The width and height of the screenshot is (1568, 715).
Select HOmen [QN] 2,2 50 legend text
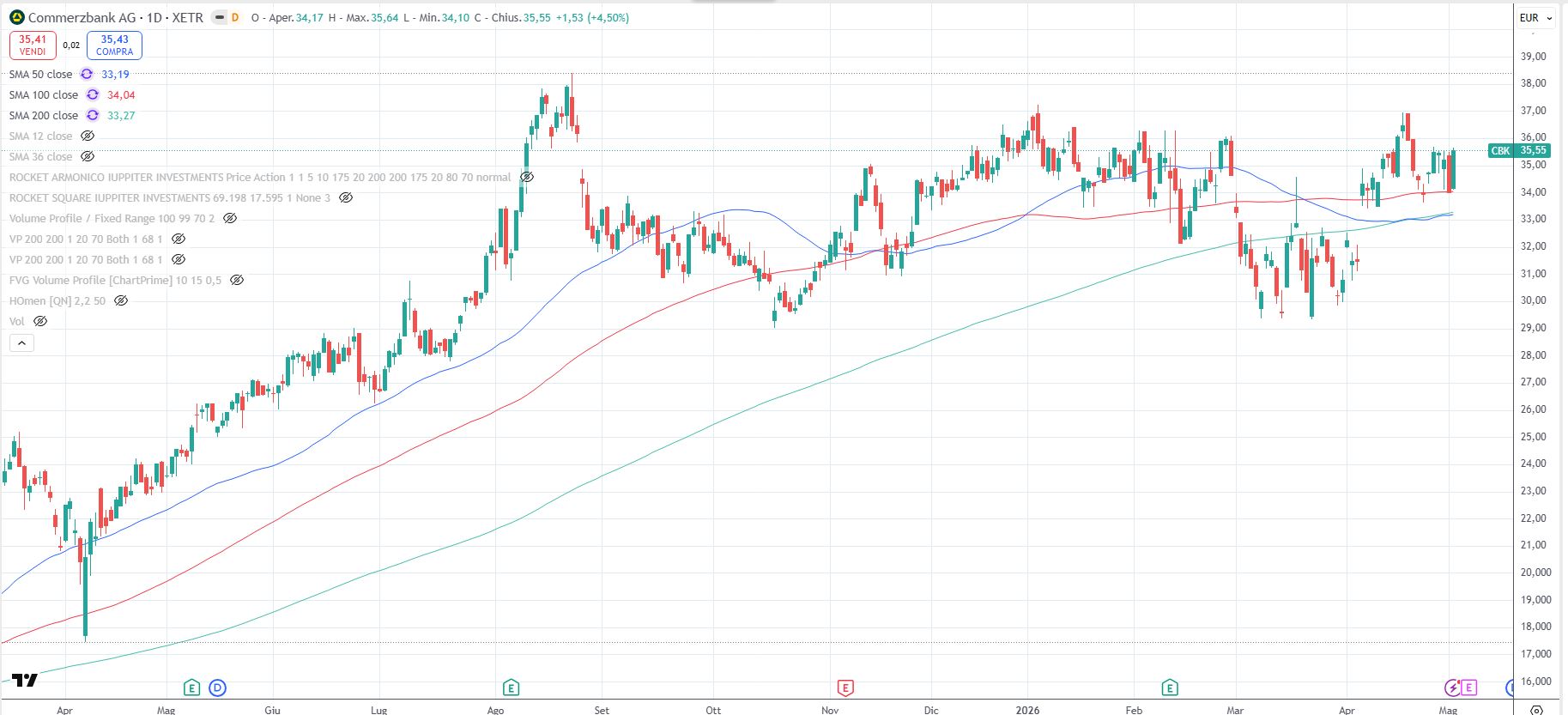point(58,301)
